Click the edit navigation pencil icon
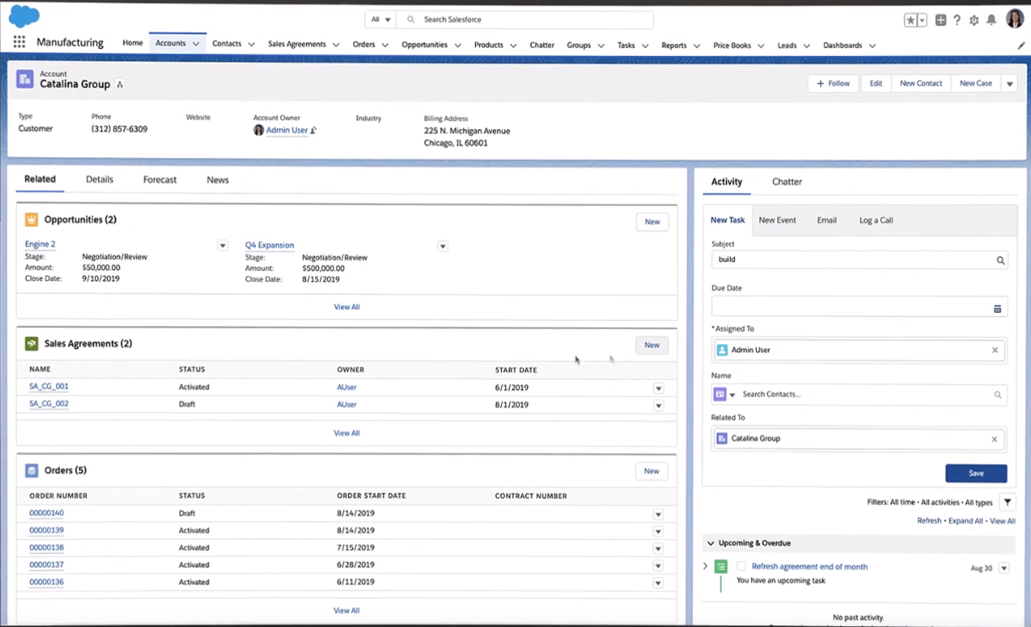 tap(1020, 45)
